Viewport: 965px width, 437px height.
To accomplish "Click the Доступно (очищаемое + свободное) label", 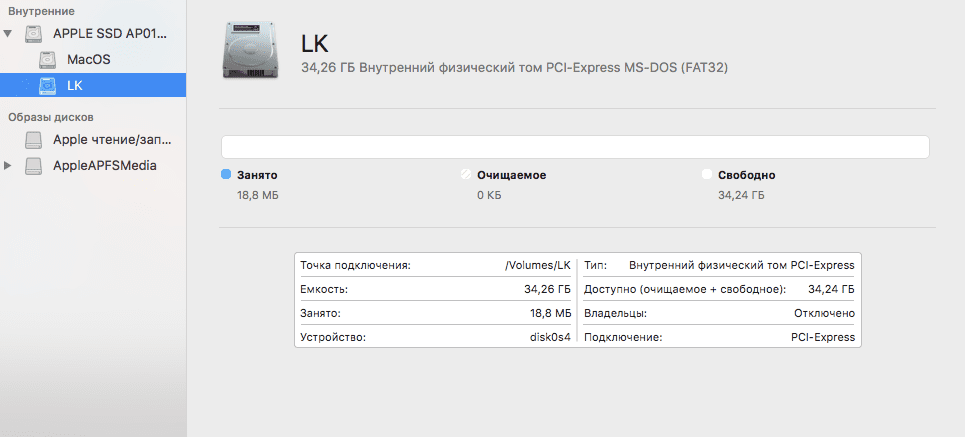I will [684, 289].
